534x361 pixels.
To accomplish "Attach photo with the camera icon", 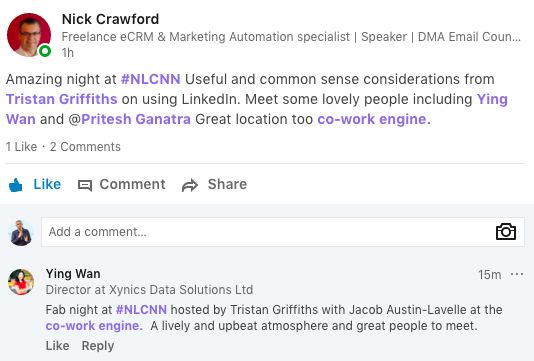I will pos(506,232).
